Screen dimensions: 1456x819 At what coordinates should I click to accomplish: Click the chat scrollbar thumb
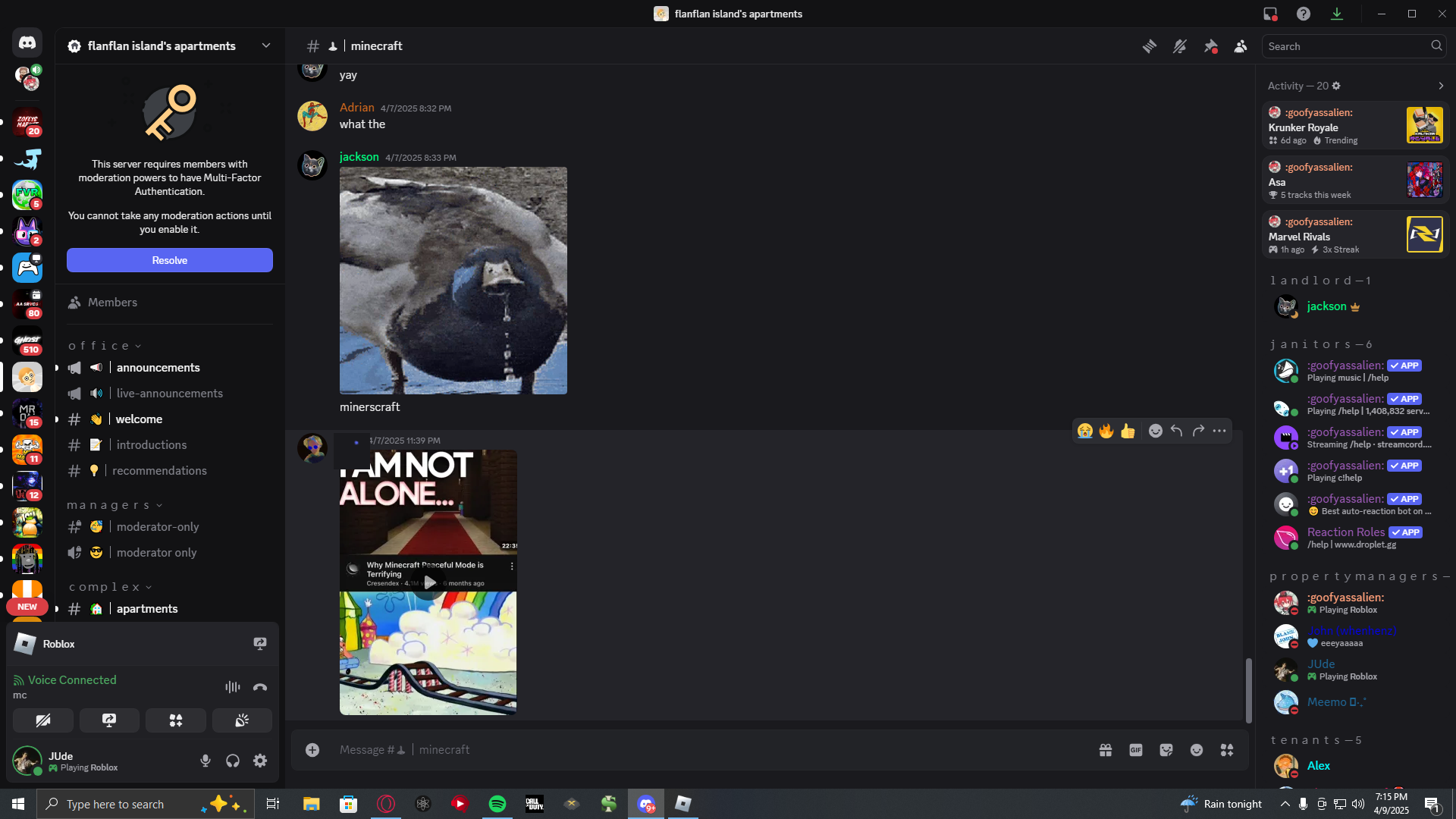click(1248, 691)
